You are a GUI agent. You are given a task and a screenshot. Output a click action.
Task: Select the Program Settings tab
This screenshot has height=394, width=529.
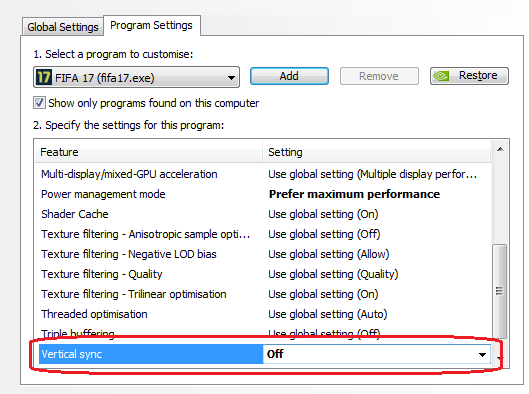pyautogui.click(x=151, y=25)
